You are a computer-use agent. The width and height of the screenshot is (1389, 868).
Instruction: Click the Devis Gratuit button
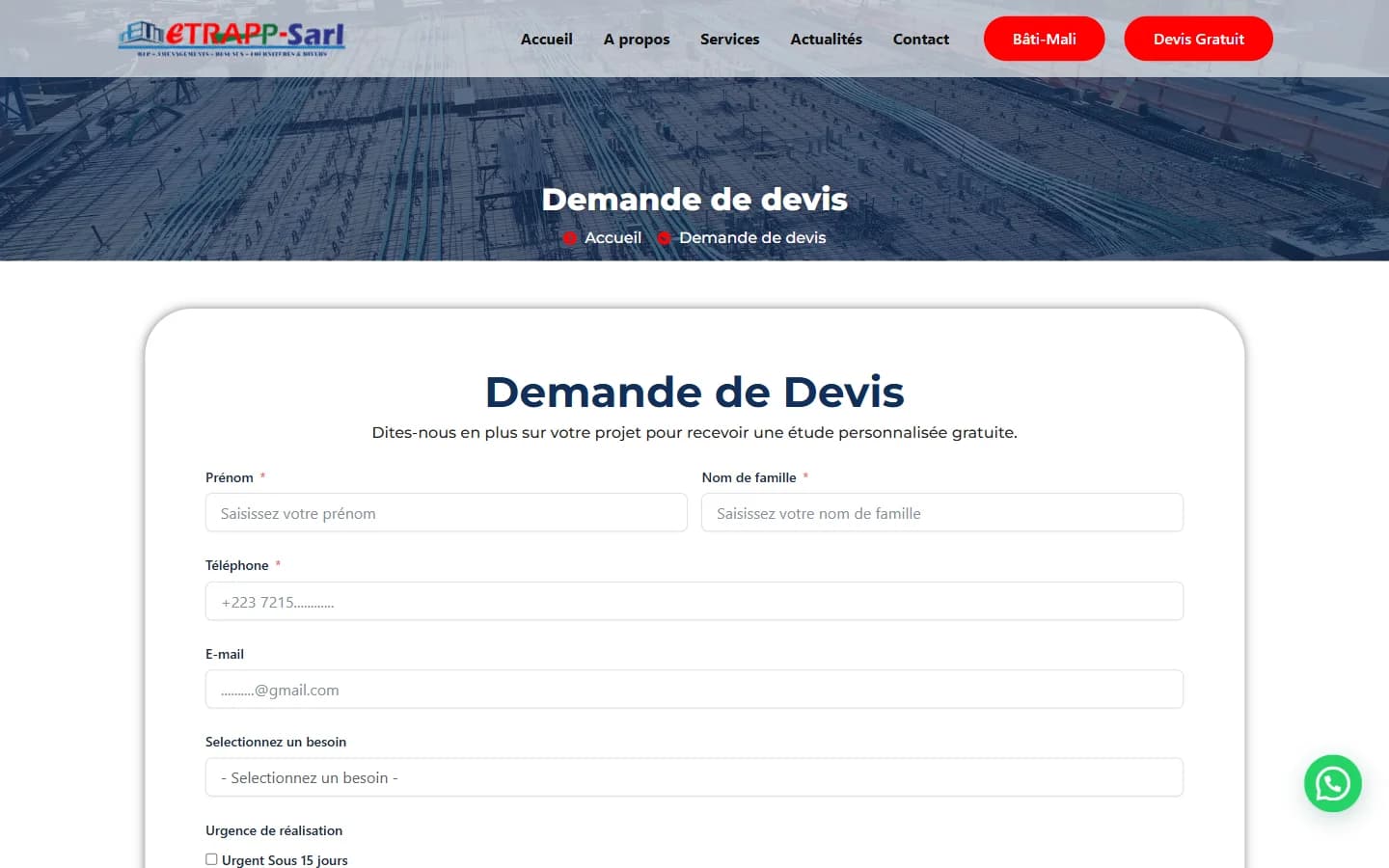click(1199, 39)
